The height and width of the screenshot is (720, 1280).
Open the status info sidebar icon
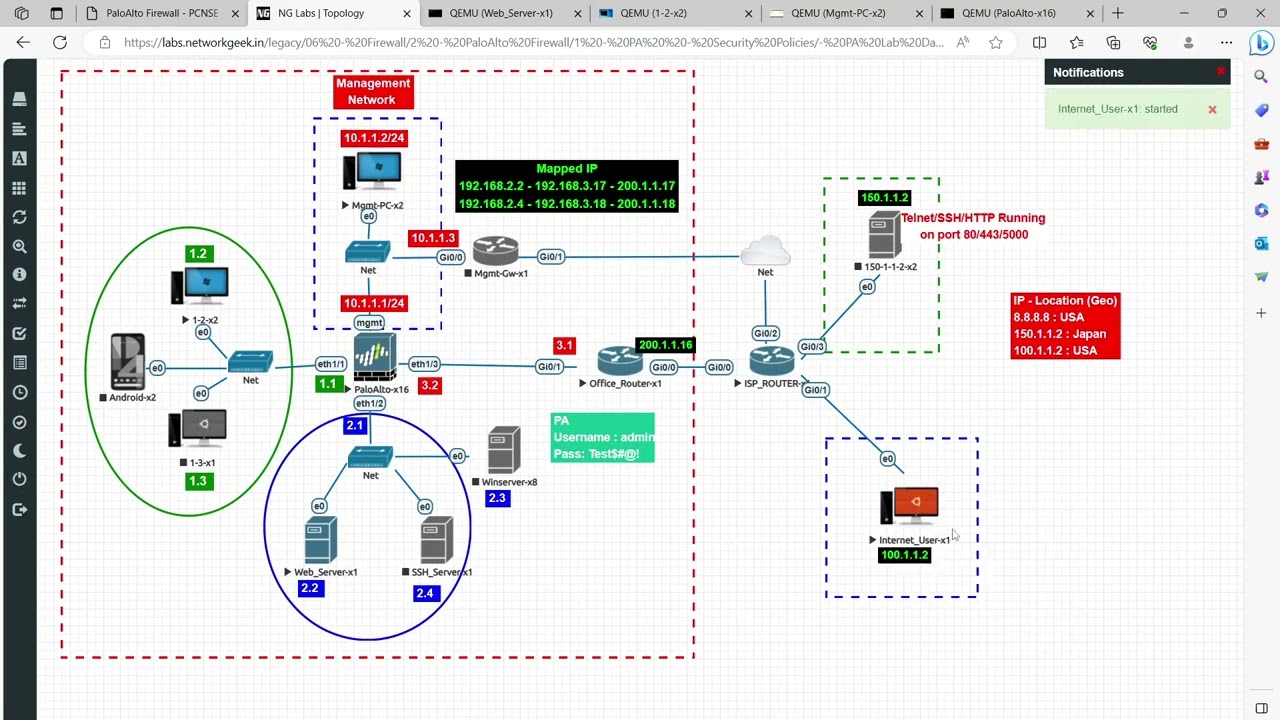click(x=19, y=275)
